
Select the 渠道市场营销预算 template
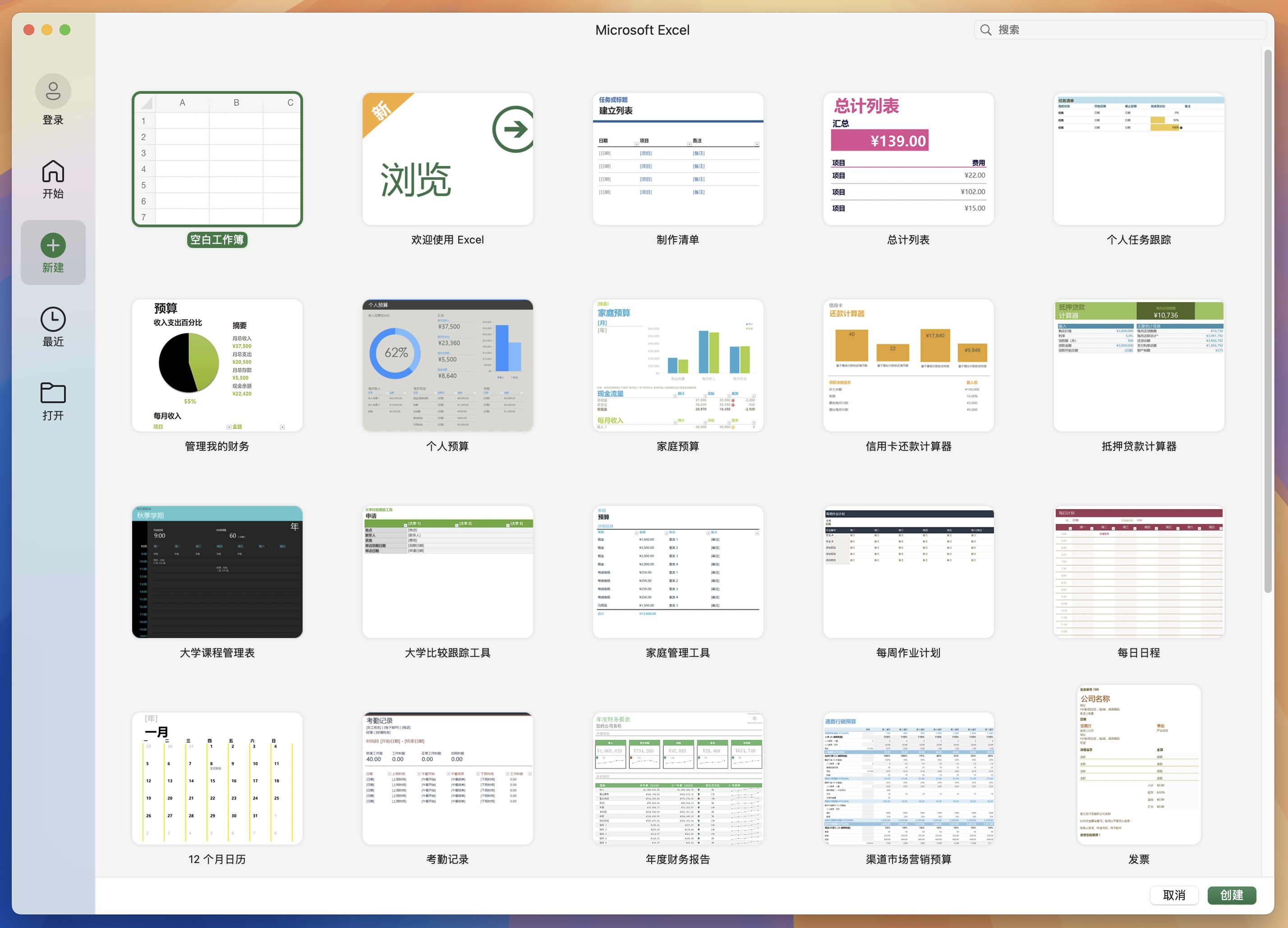[x=908, y=778]
